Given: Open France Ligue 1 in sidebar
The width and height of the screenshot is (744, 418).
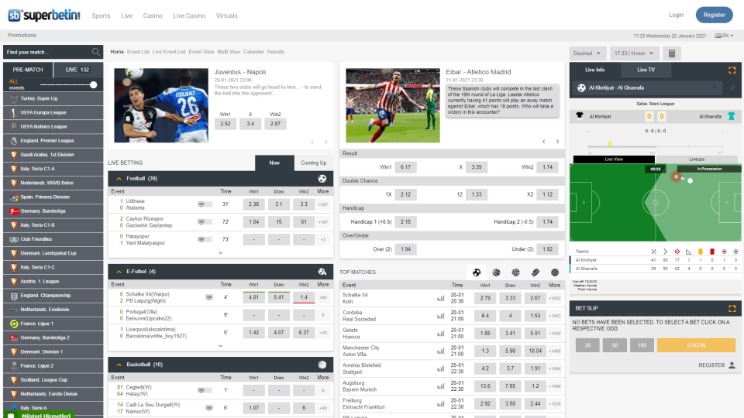Looking at the screenshot, I should click(x=53, y=324).
